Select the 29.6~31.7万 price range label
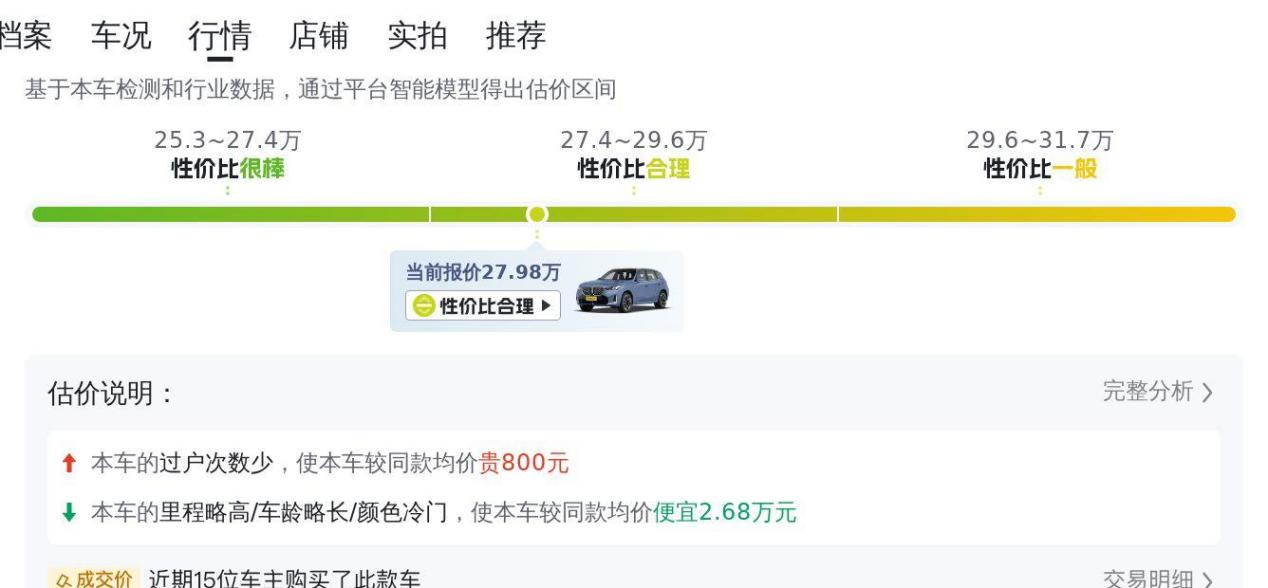Screen dimensions: 1268x588 tap(1040, 141)
